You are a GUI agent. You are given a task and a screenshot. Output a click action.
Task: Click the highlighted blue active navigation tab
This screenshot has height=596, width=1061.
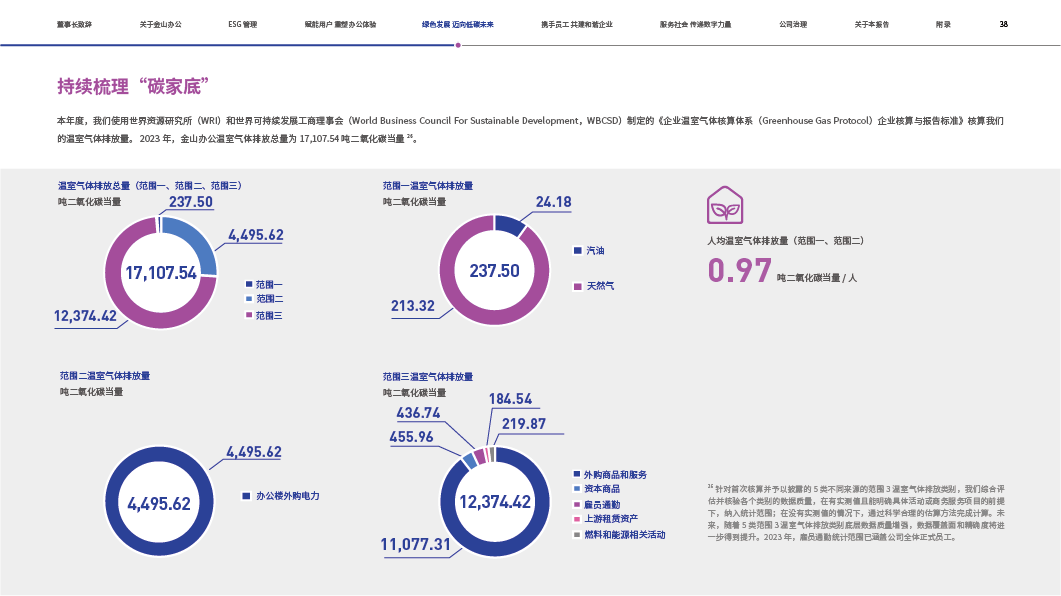456,24
